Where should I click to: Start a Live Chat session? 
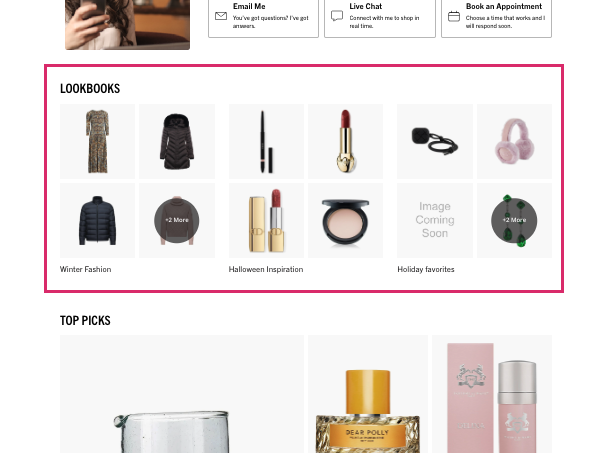(x=380, y=17)
